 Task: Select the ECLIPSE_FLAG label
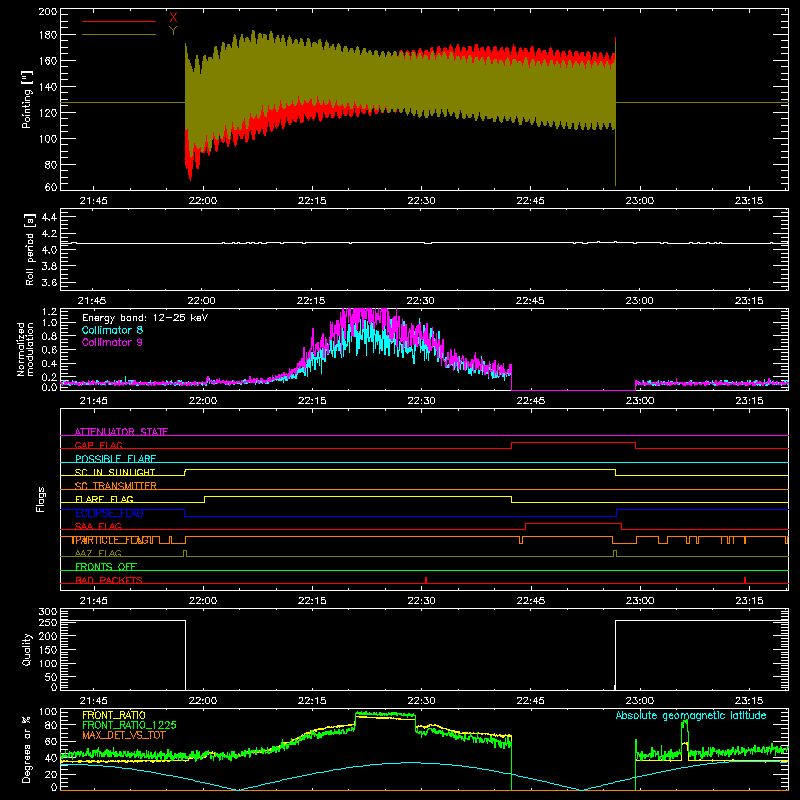tap(109, 513)
